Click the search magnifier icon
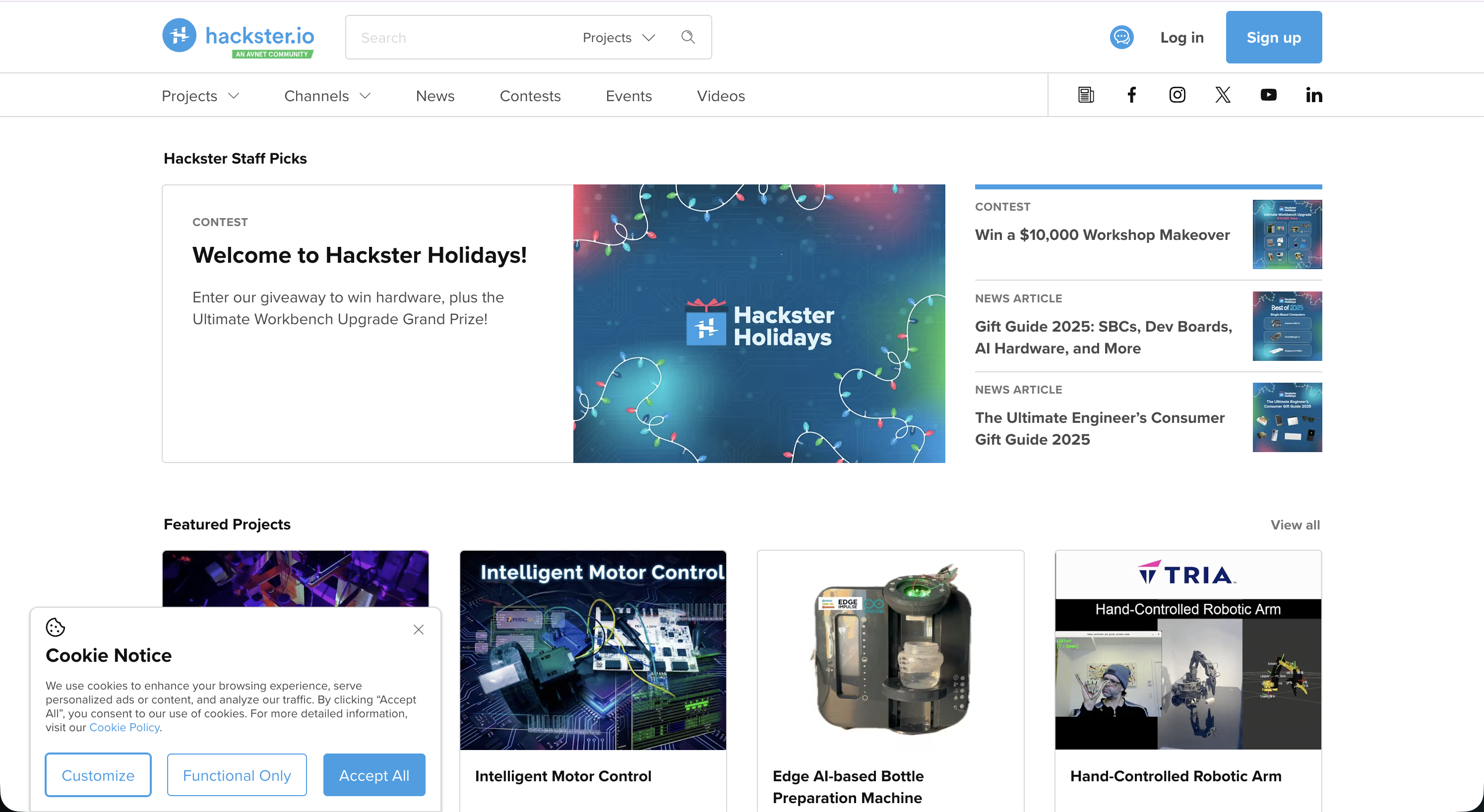The width and height of the screenshot is (1484, 812). [688, 38]
